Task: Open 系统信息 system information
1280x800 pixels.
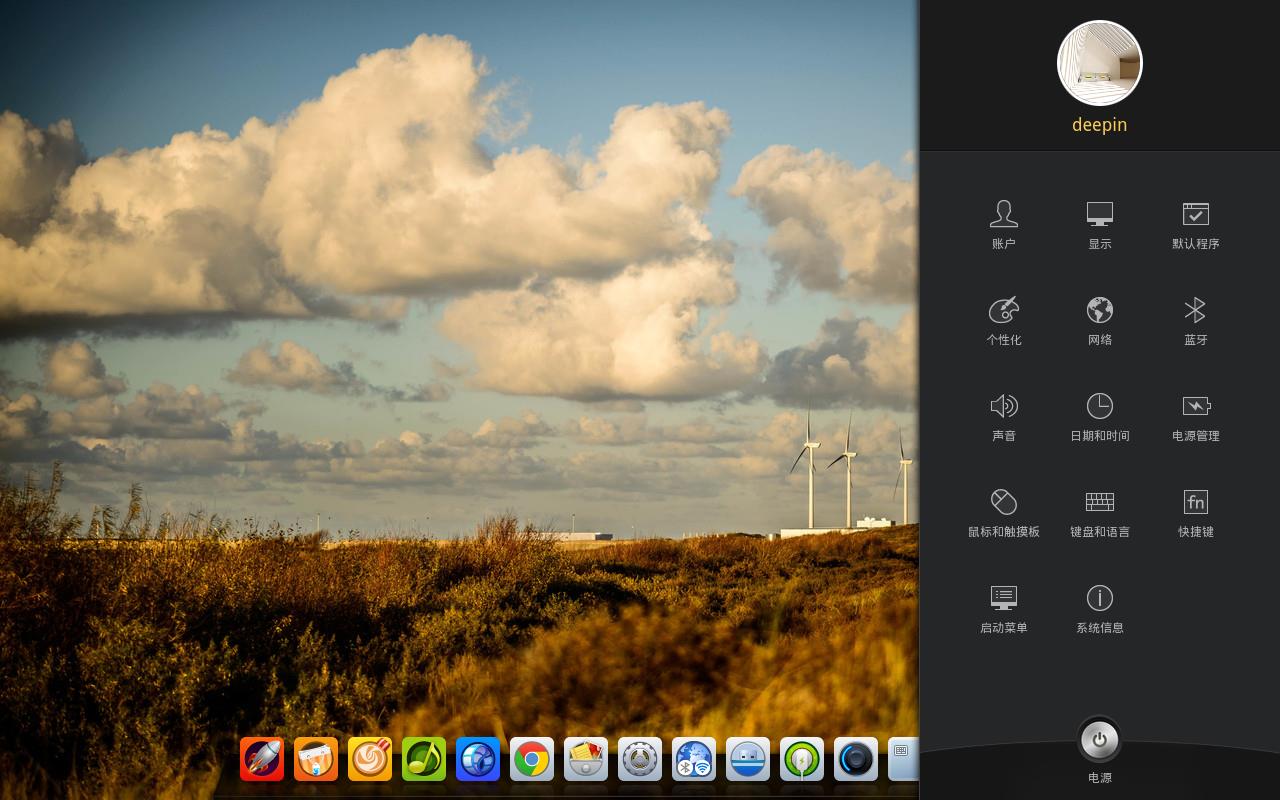Action: [x=1099, y=608]
